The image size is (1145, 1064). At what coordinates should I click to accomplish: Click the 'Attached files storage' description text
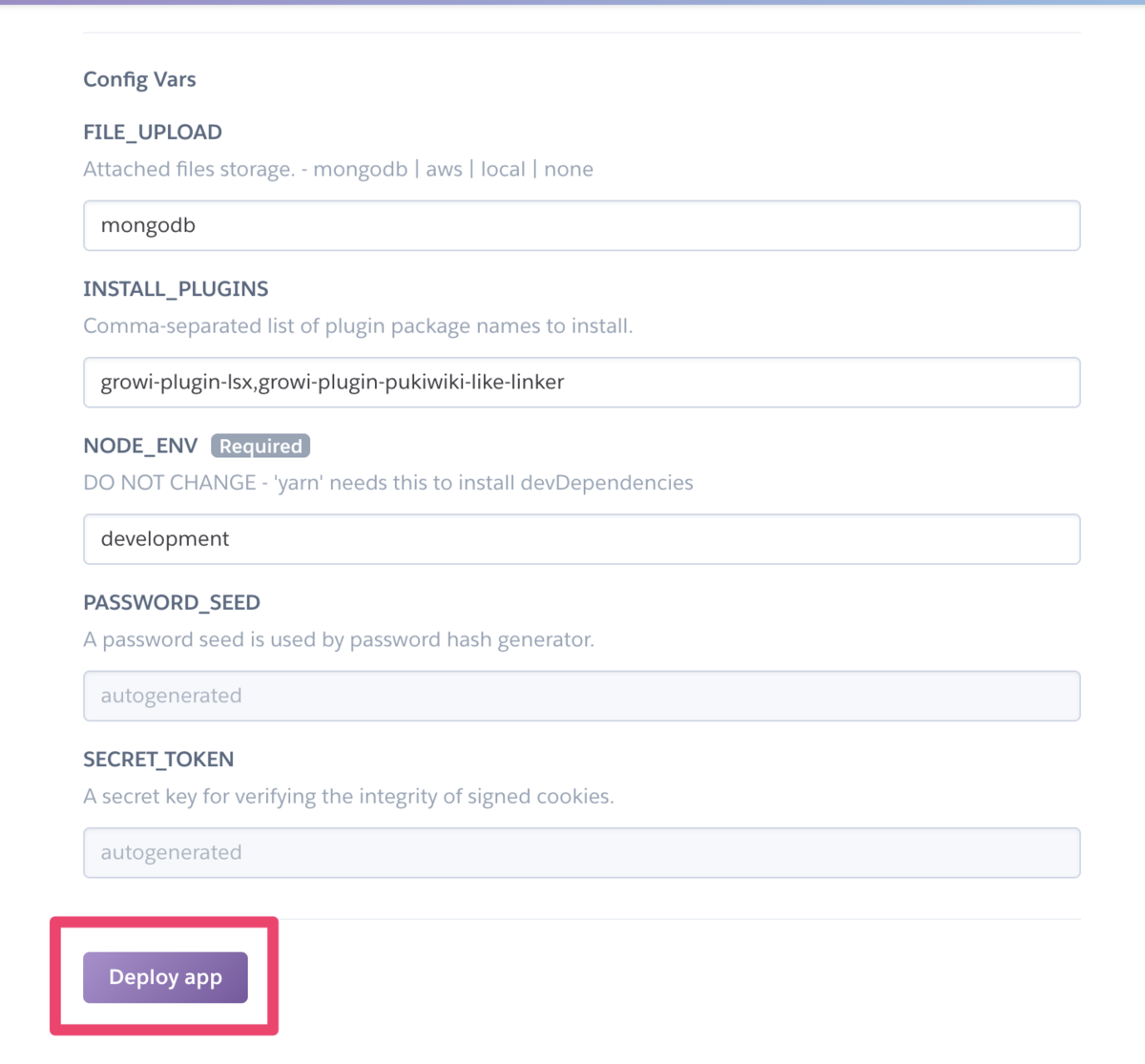[x=189, y=170]
